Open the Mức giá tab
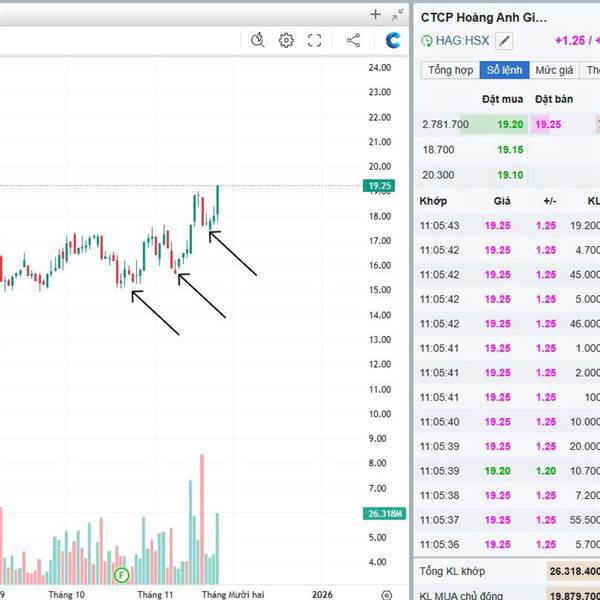This screenshot has height=600, width=600. click(x=553, y=70)
